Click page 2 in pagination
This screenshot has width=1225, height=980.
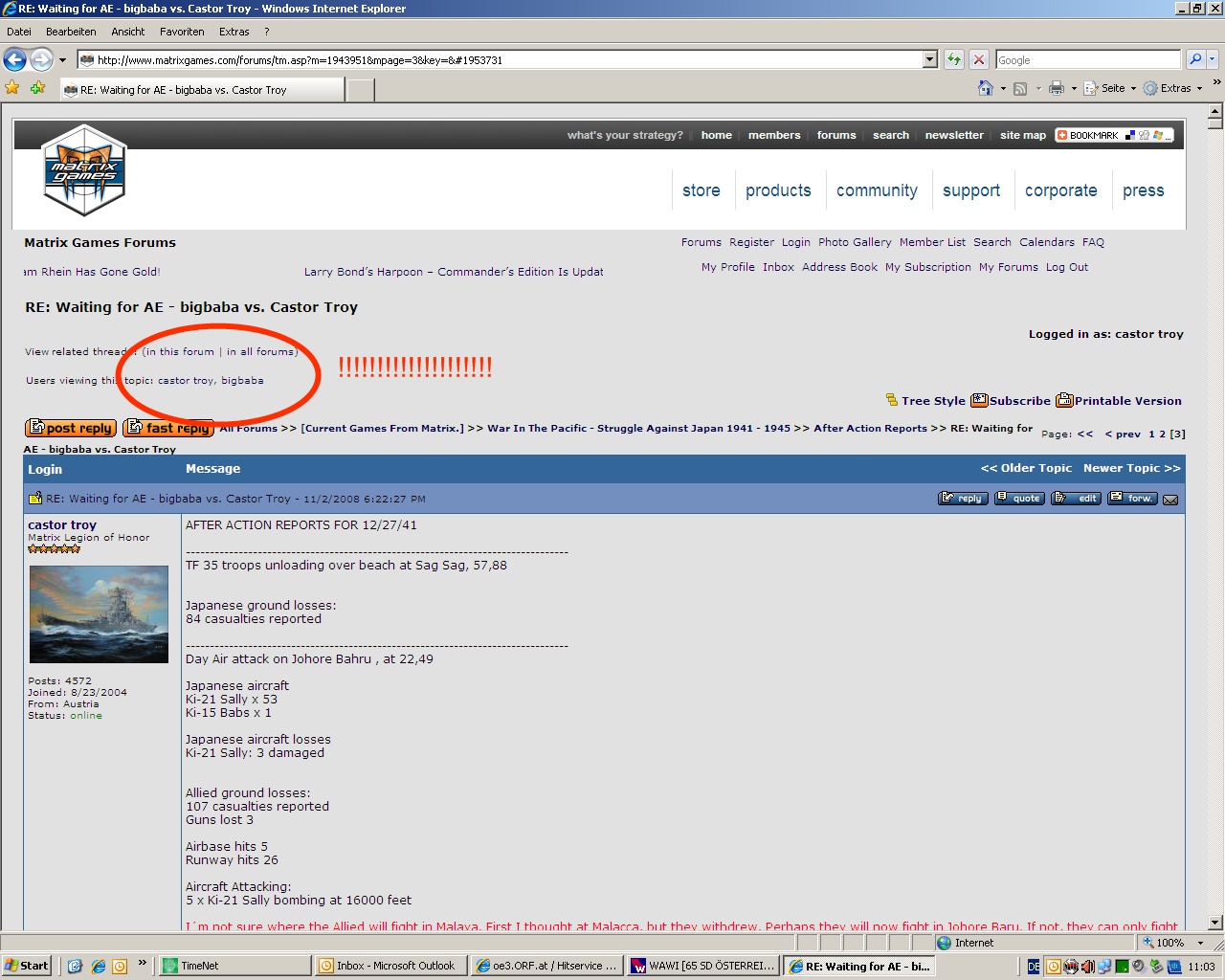(1163, 434)
